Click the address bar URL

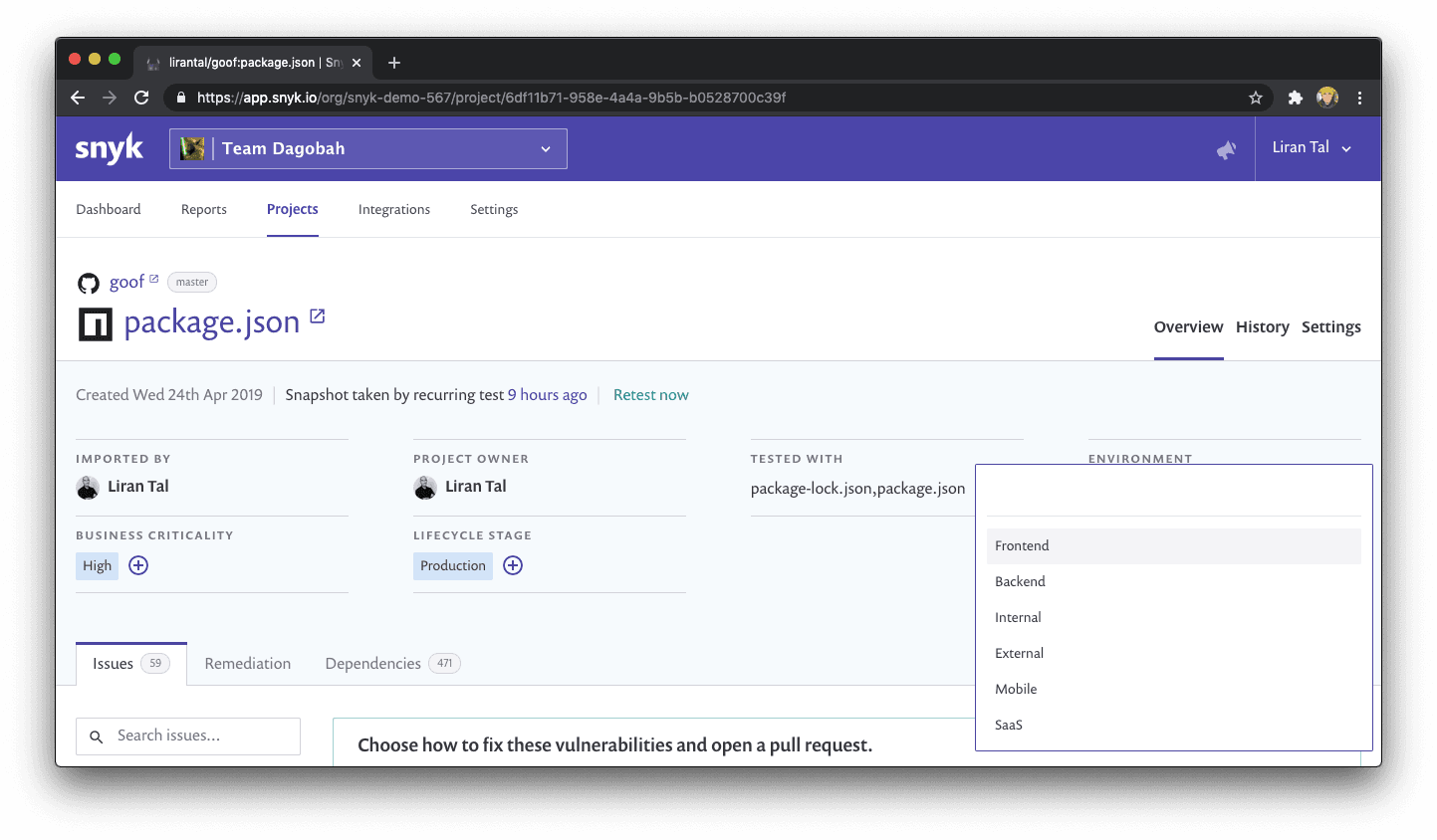(x=491, y=98)
